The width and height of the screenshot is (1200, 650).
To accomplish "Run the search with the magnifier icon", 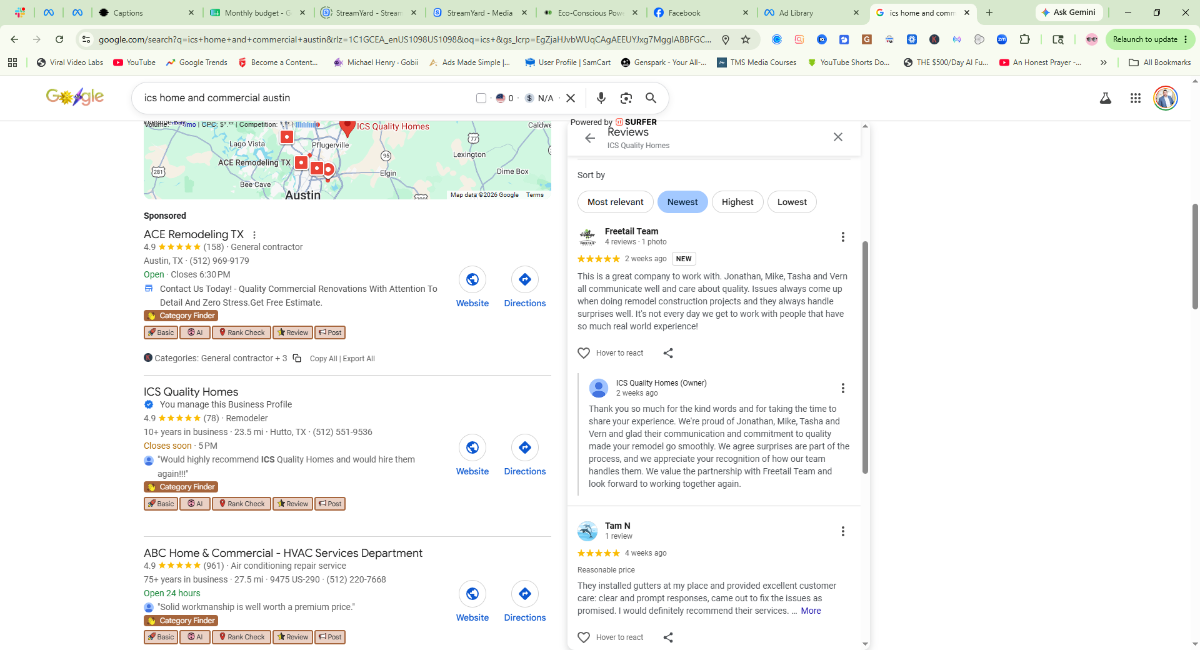I will [651, 98].
